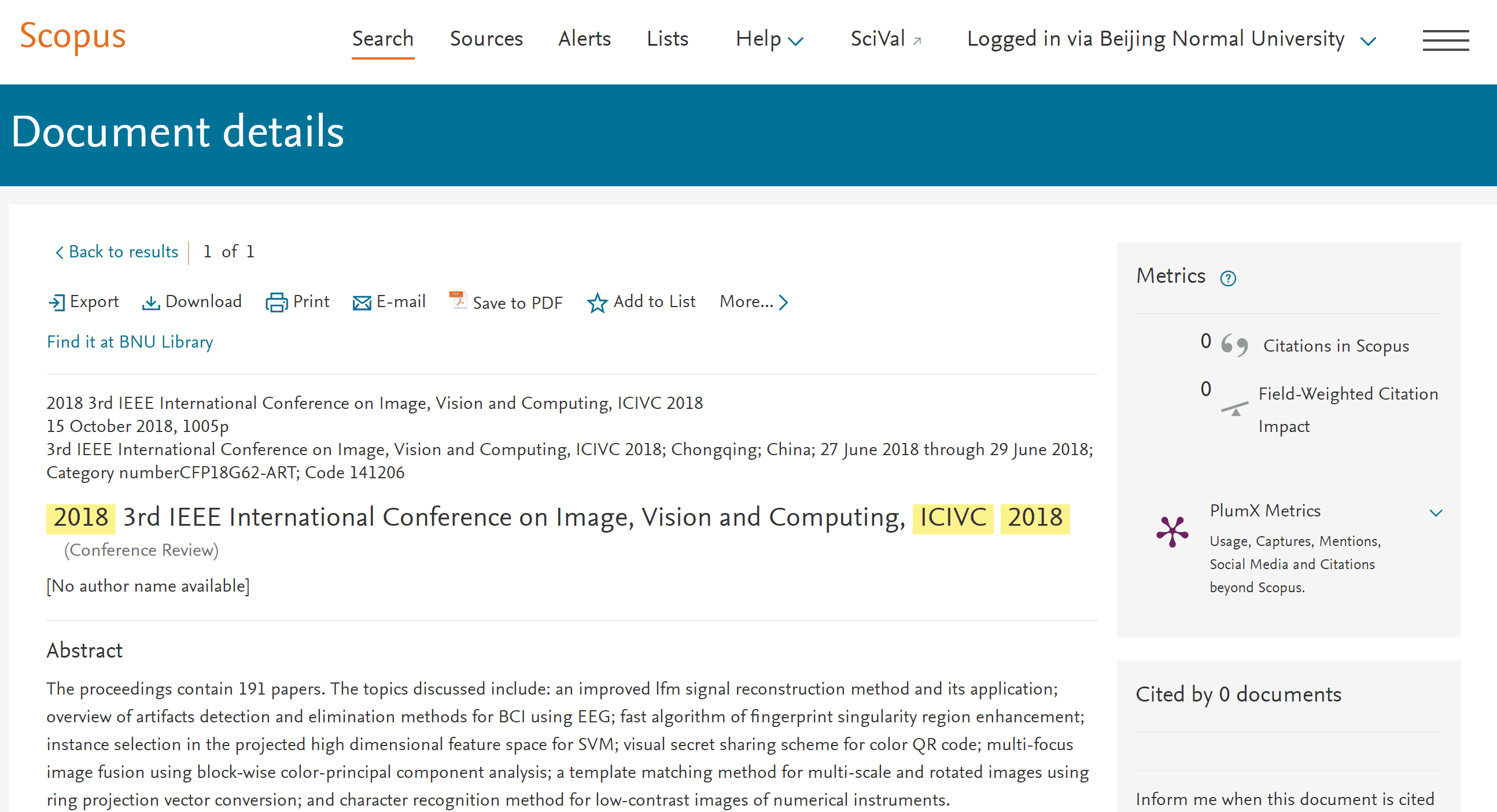Open Metrics help question mark icon

[1227, 278]
